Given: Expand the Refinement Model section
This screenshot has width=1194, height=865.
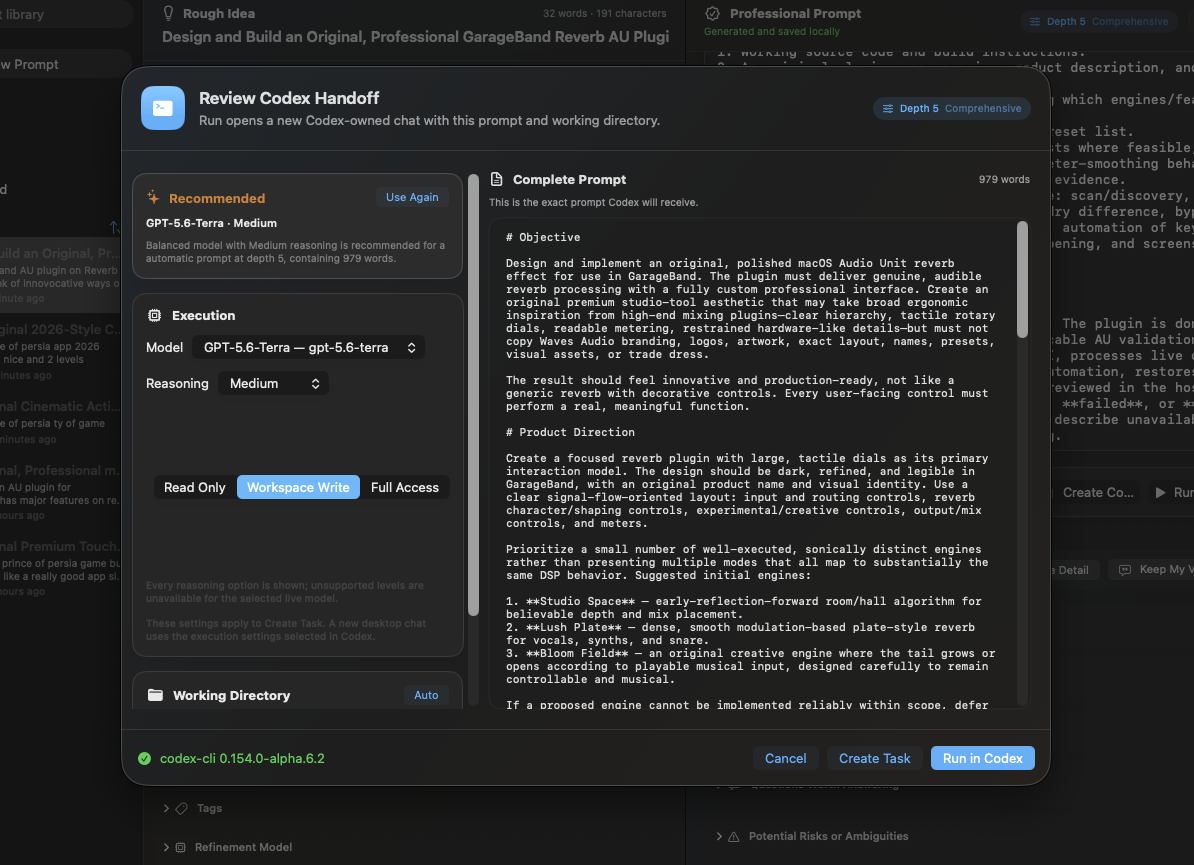Looking at the screenshot, I should click(166, 847).
